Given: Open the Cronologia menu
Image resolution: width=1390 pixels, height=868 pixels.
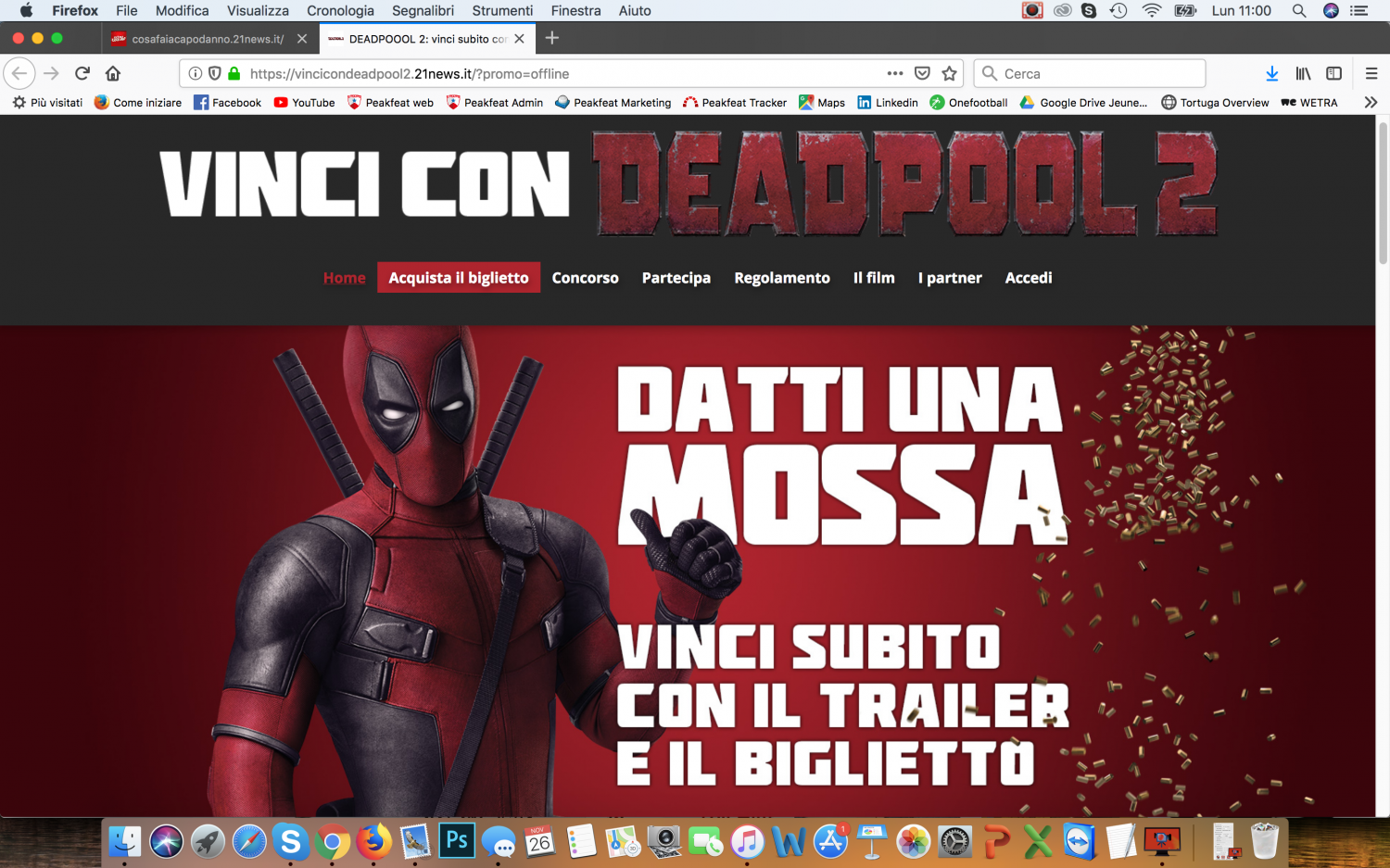Looking at the screenshot, I should [340, 10].
